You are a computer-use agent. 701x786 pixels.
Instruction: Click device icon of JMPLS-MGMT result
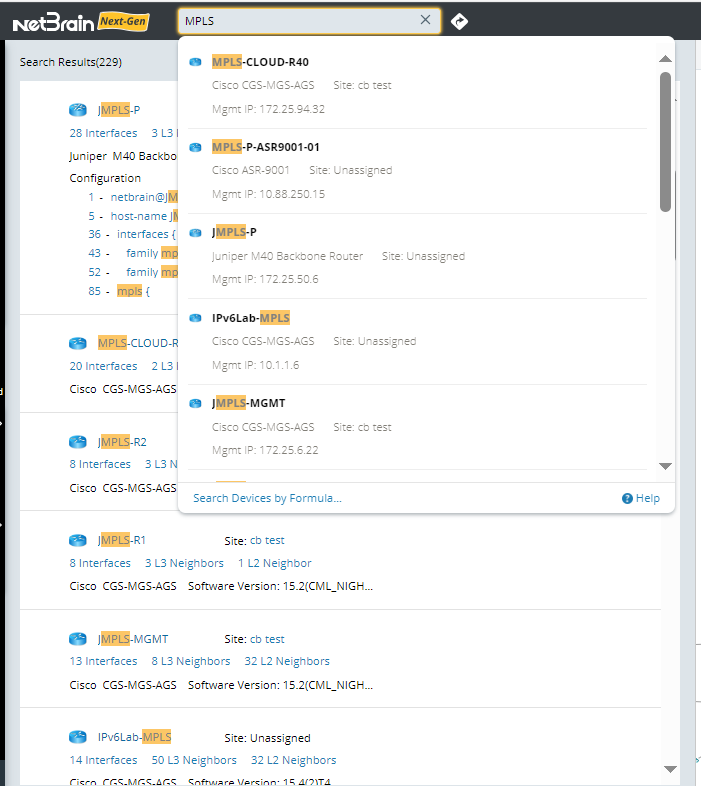[x=78, y=639]
